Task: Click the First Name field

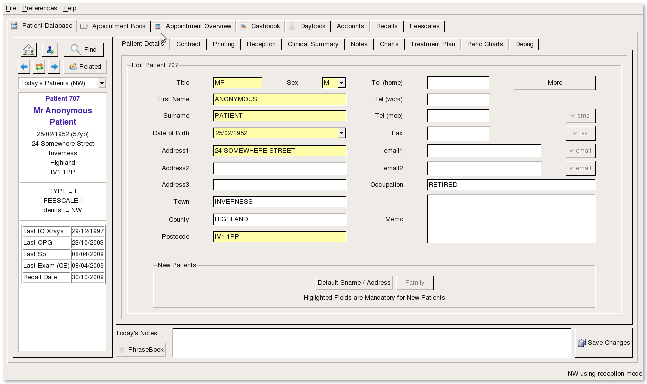Action: click(x=280, y=99)
